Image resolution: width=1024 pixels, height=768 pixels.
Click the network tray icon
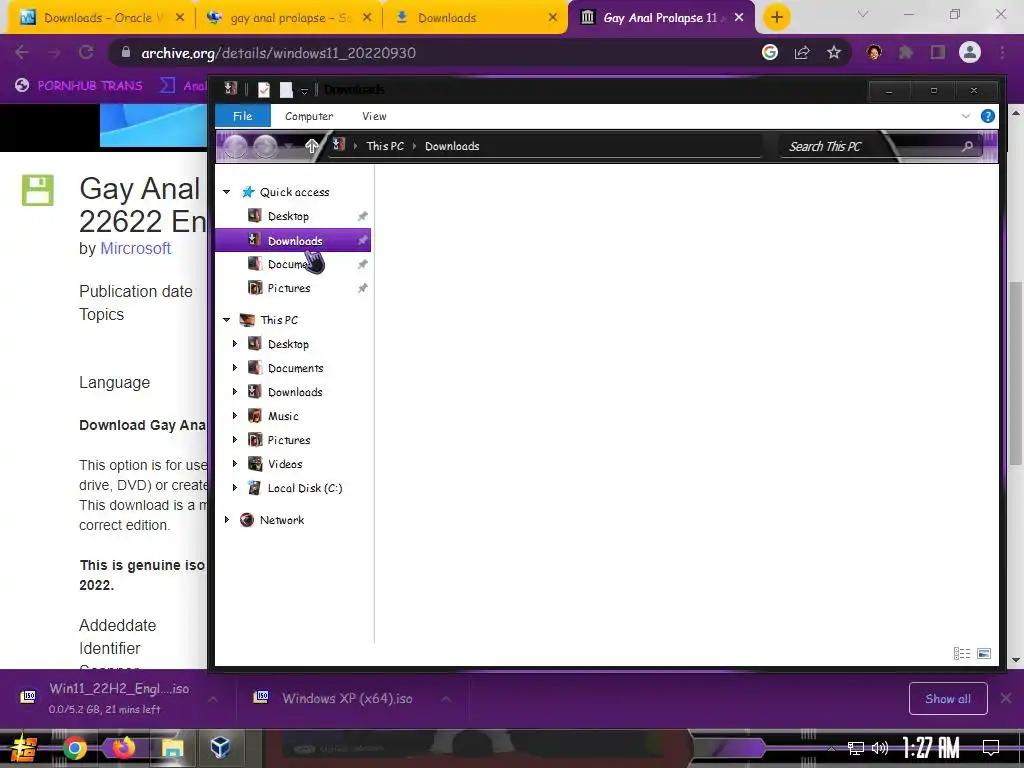pyautogui.click(x=856, y=748)
